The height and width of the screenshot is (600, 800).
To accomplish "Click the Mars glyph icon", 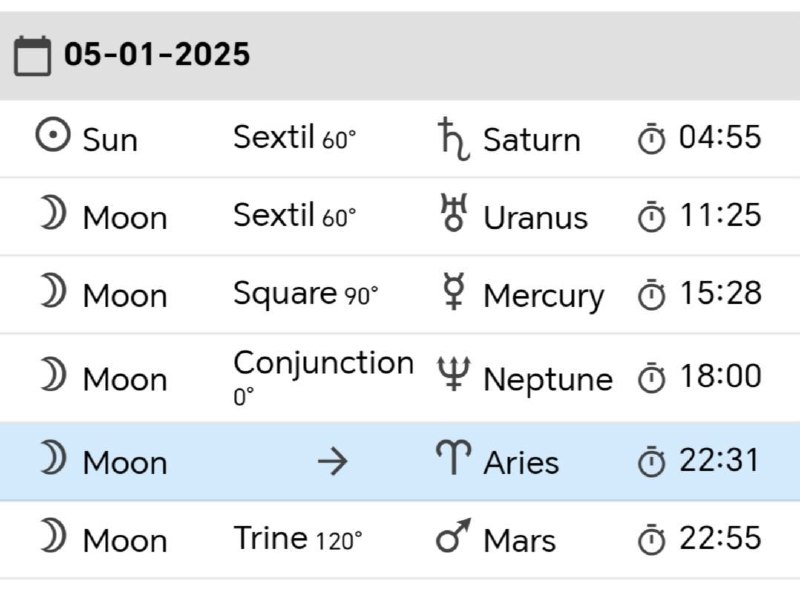I will [x=454, y=536].
